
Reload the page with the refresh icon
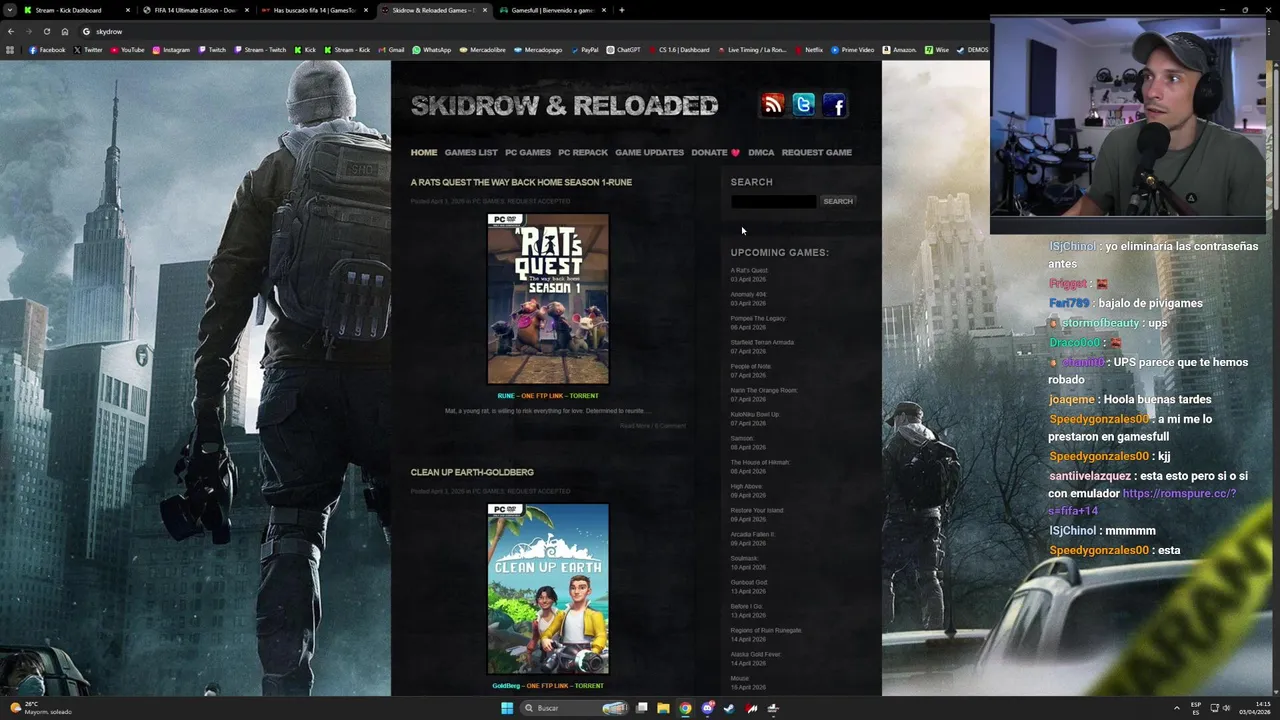[46, 31]
